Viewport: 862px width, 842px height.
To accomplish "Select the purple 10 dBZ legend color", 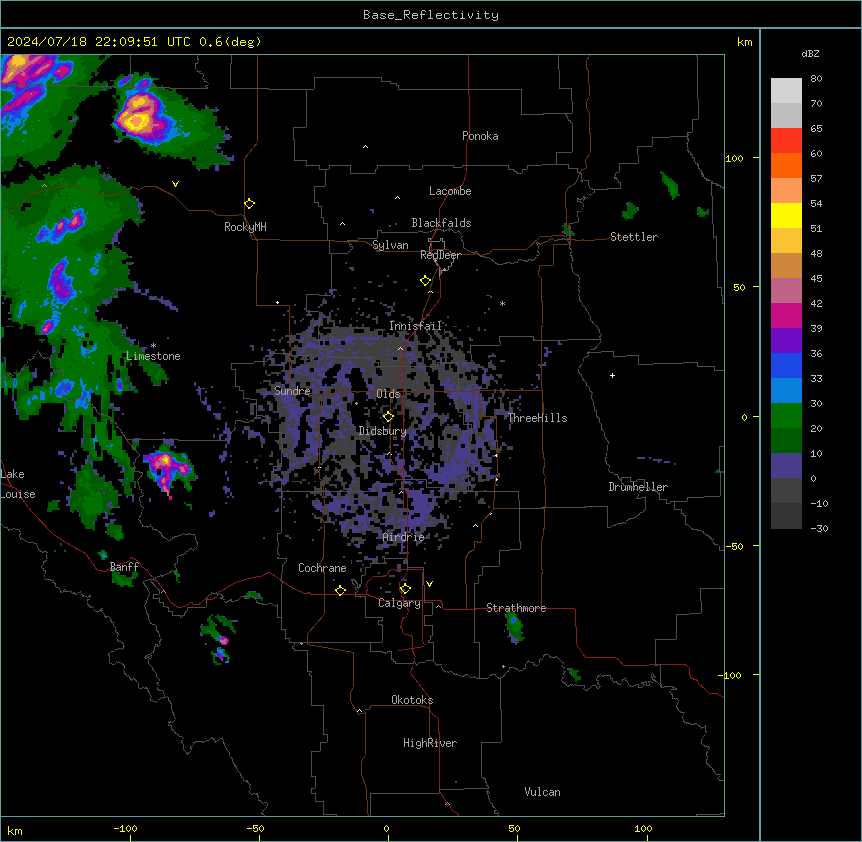I will tap(786, 466).
